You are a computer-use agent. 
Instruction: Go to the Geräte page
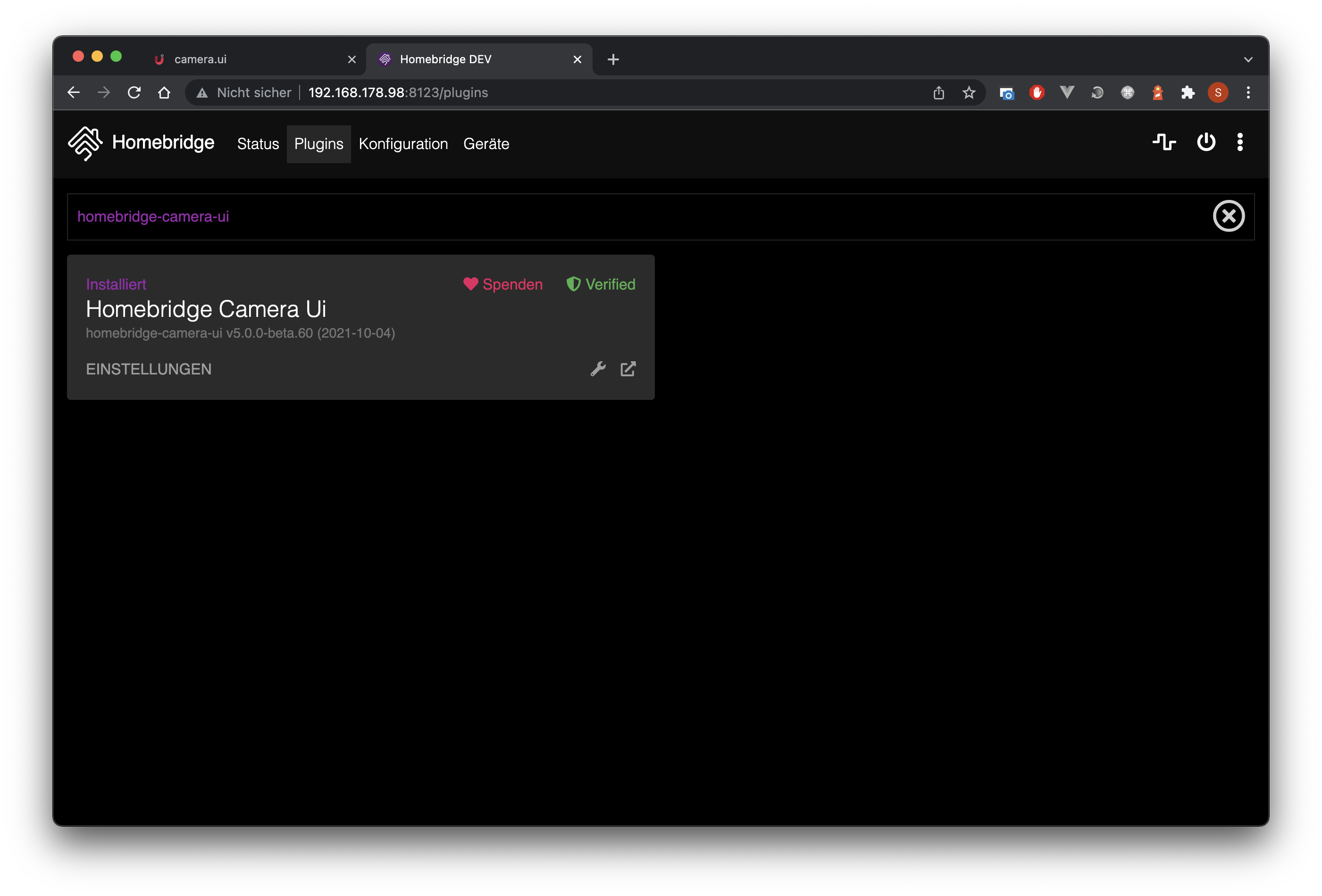pyautogui.click(x=486, y=144)
